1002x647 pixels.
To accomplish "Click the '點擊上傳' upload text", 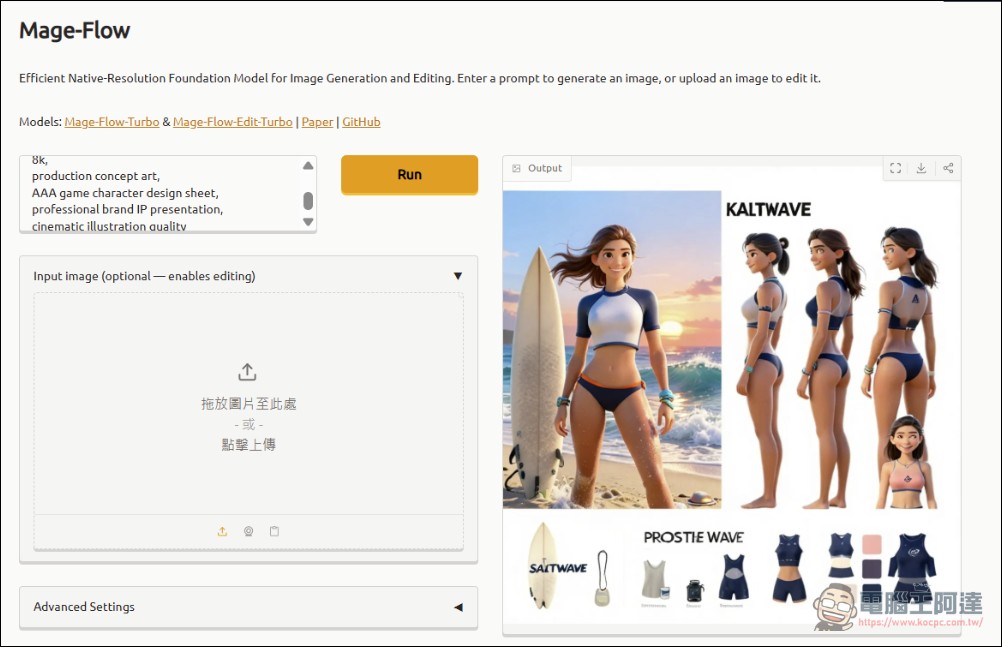I will pyautogui.click(x=249, y=444).
